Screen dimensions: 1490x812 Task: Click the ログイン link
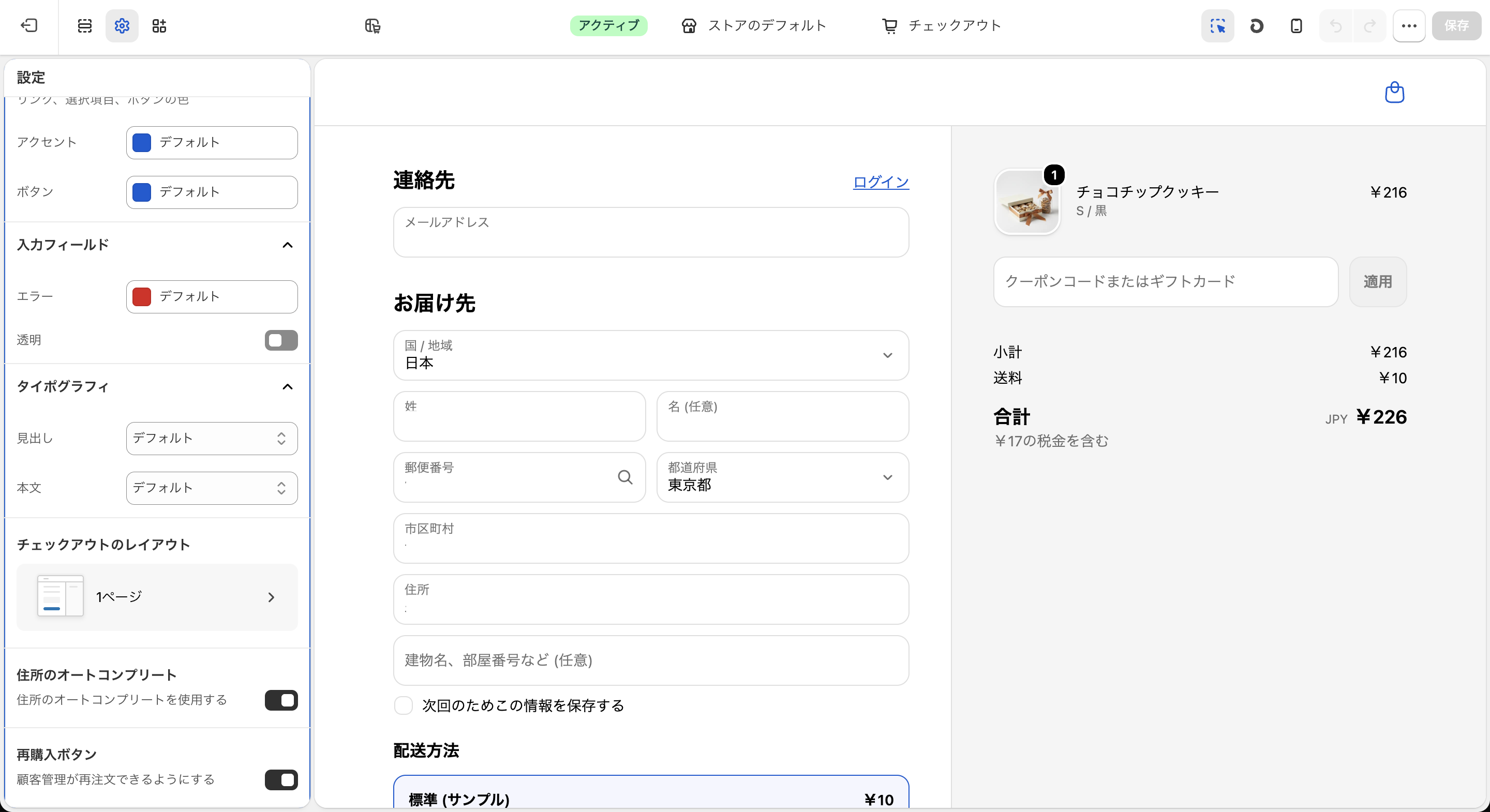point(881,182)
